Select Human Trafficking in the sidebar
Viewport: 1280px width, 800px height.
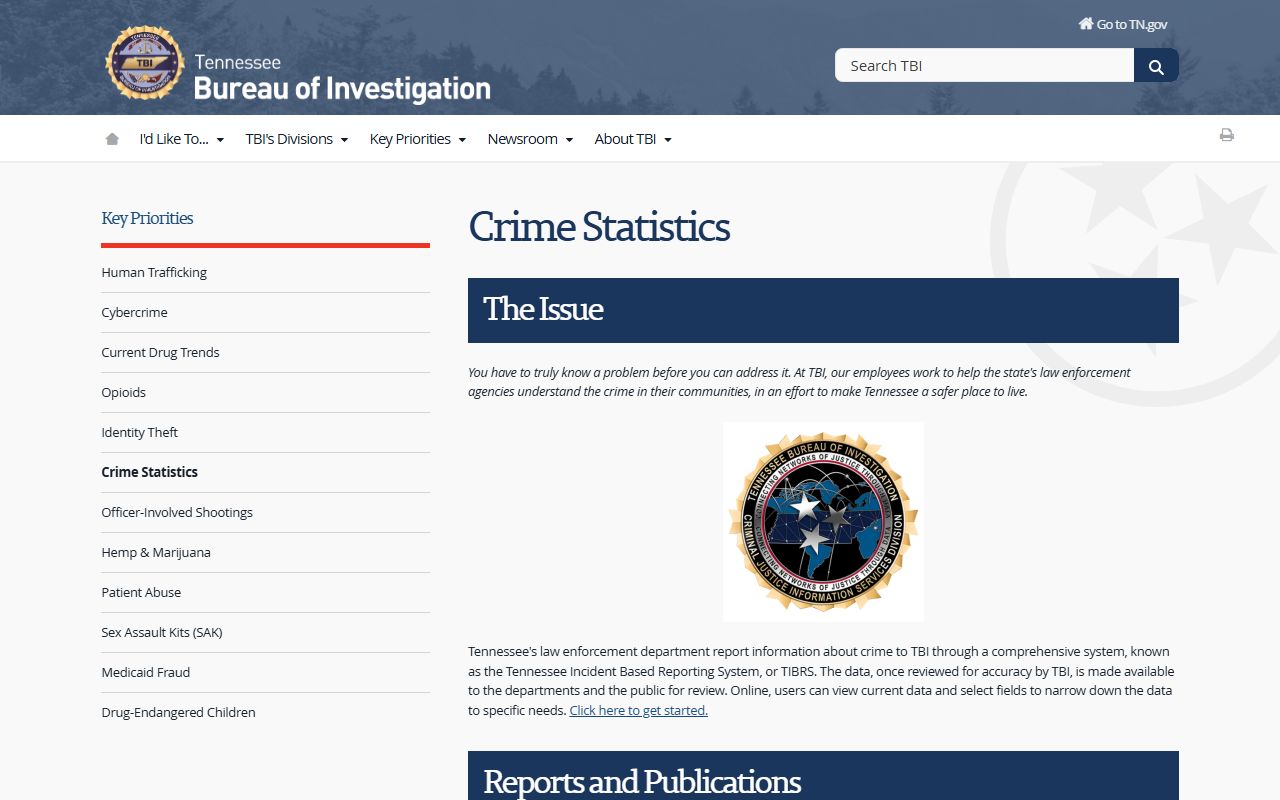[x=154, y=272]
